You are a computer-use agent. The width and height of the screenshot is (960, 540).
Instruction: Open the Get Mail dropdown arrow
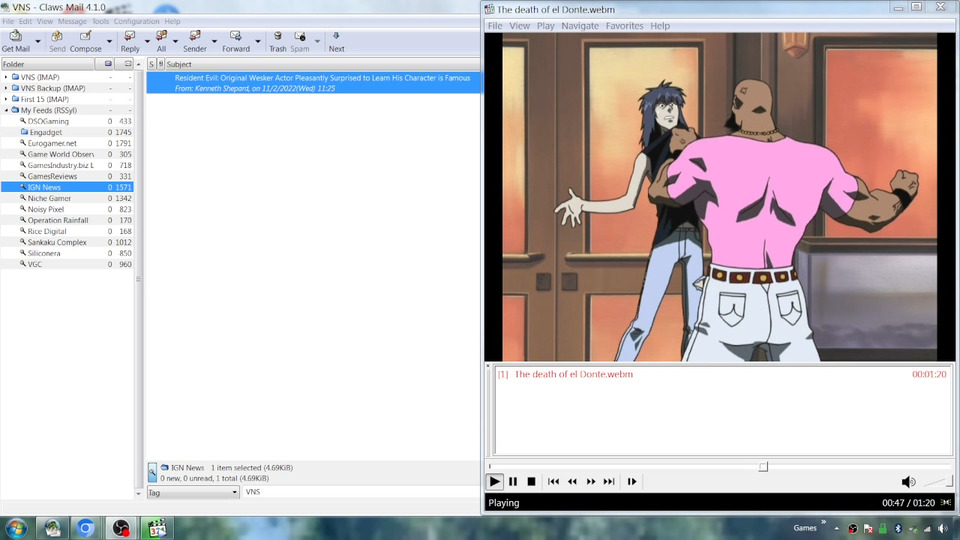[x=38, y=42]
